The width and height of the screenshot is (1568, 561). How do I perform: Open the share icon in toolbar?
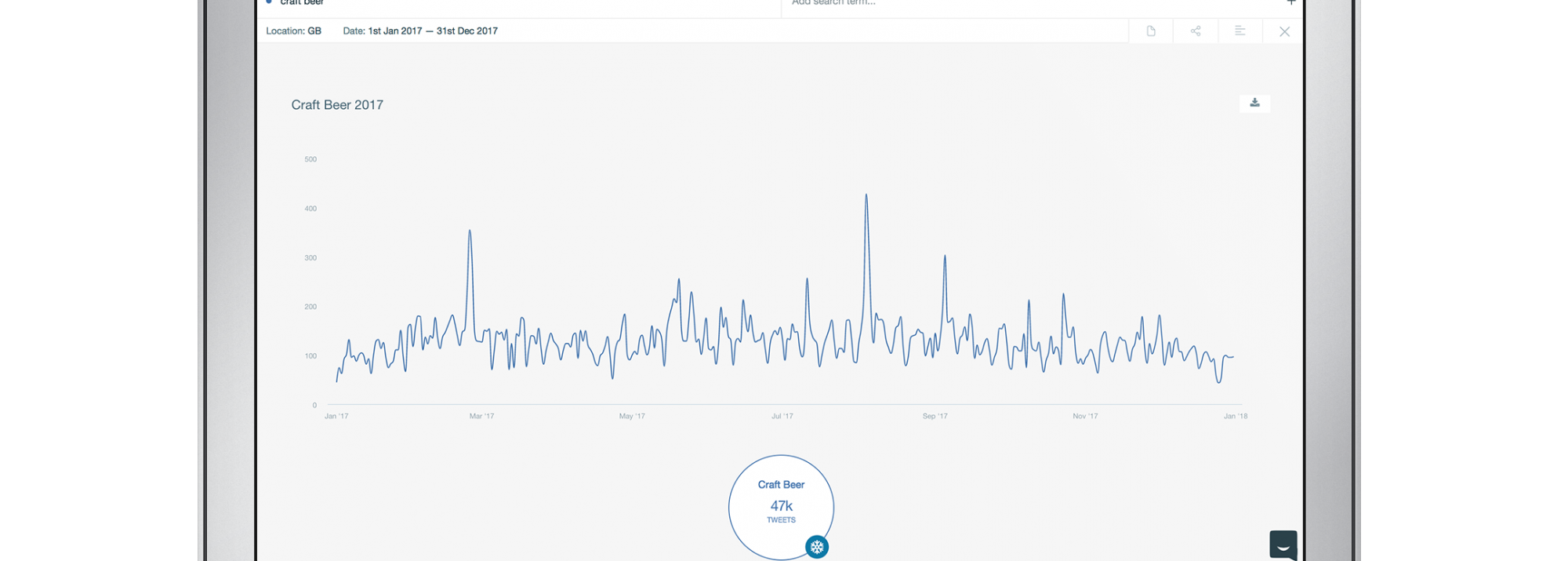pos(1195,31)
